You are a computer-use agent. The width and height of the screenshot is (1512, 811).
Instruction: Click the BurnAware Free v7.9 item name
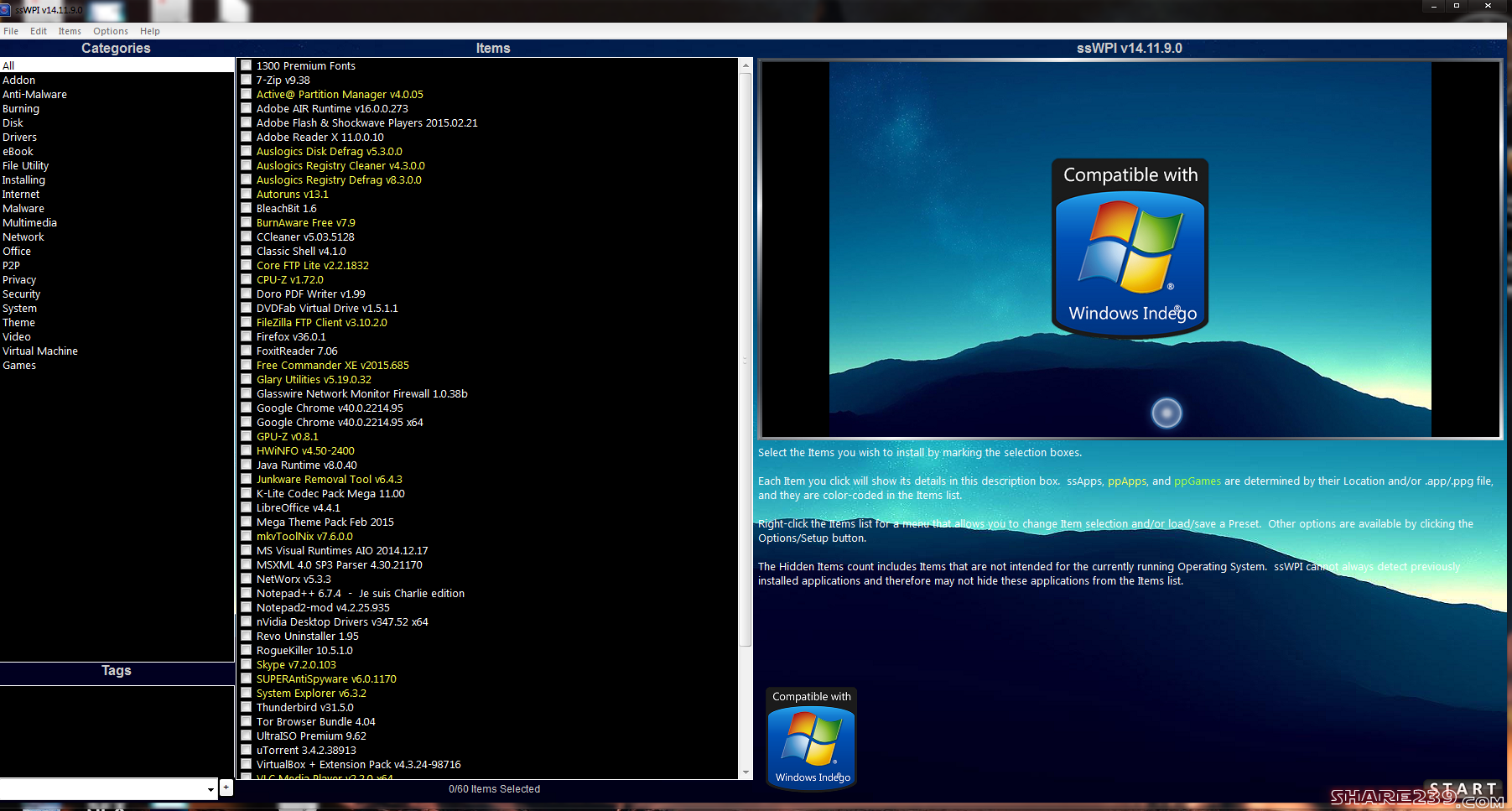[306, 222]
